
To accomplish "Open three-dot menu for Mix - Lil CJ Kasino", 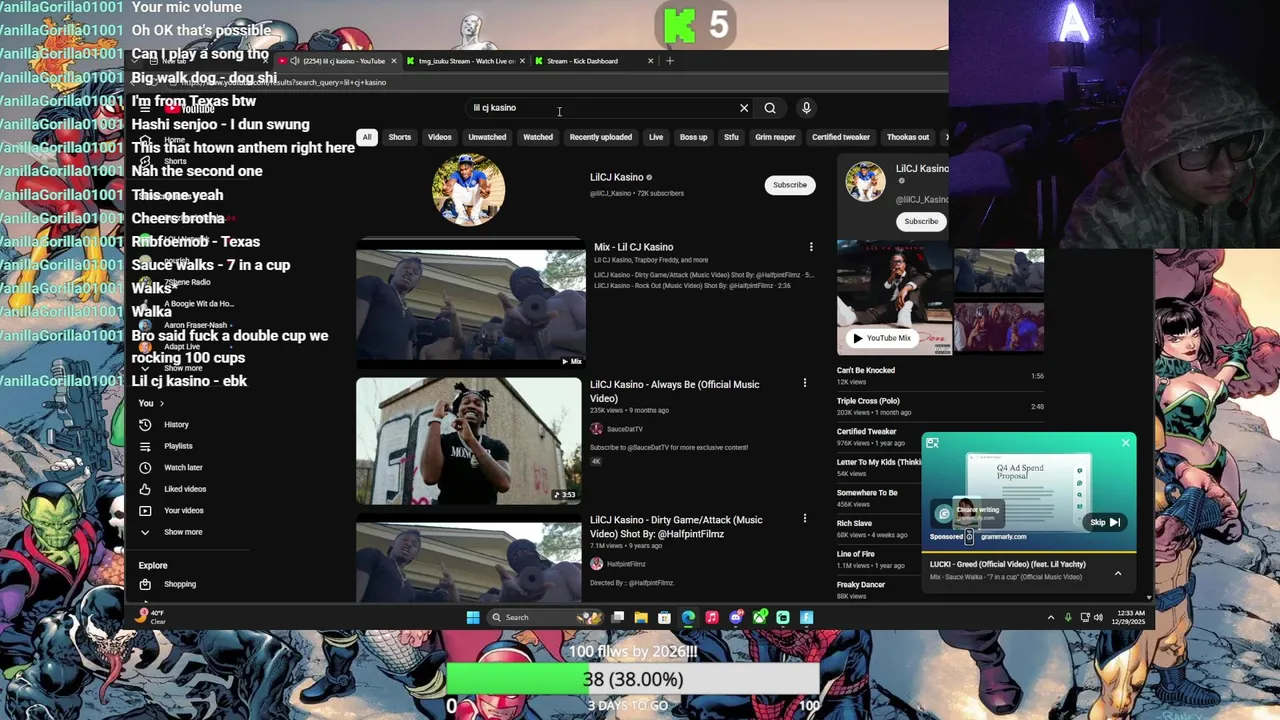I will click(x=811, y=247).
